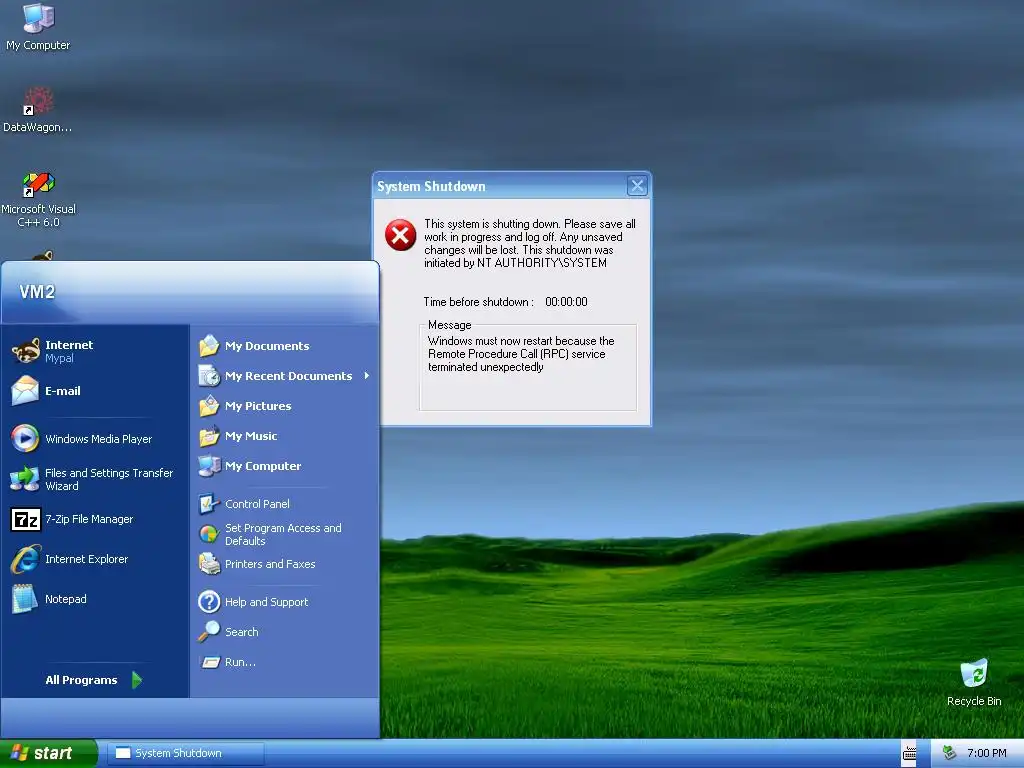Viewport: 1024px width, 768px height.
Task: Click the Control Panel icon
Action: (209, 504)
